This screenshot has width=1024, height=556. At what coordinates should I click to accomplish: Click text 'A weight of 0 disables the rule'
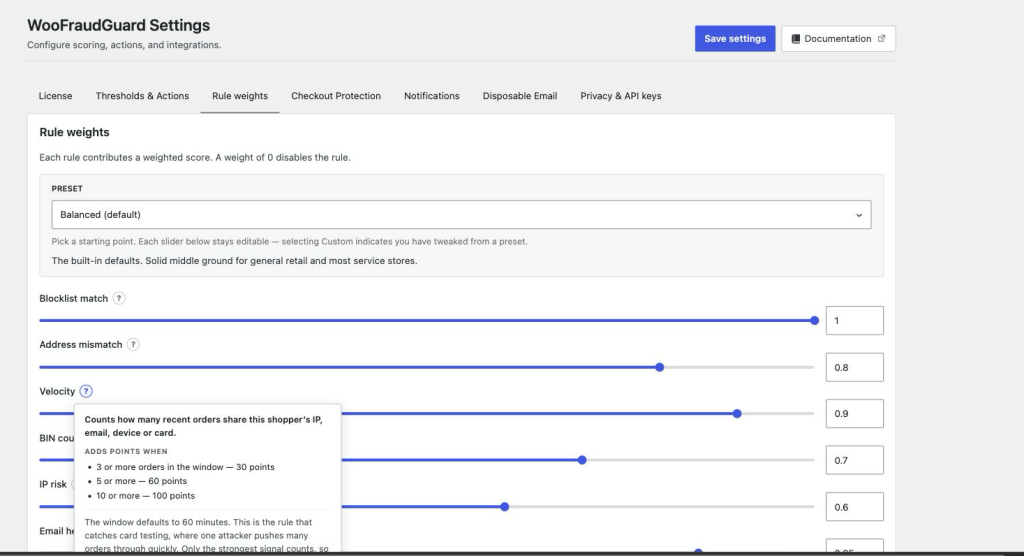pyautogui.click(x=283, y=157)
